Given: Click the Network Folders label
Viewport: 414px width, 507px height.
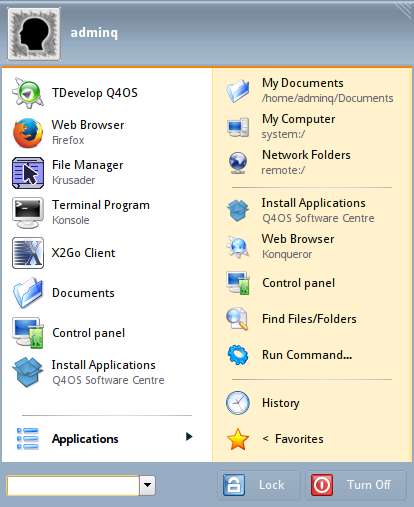Looking at the screenshot, I should pos(306,155).
